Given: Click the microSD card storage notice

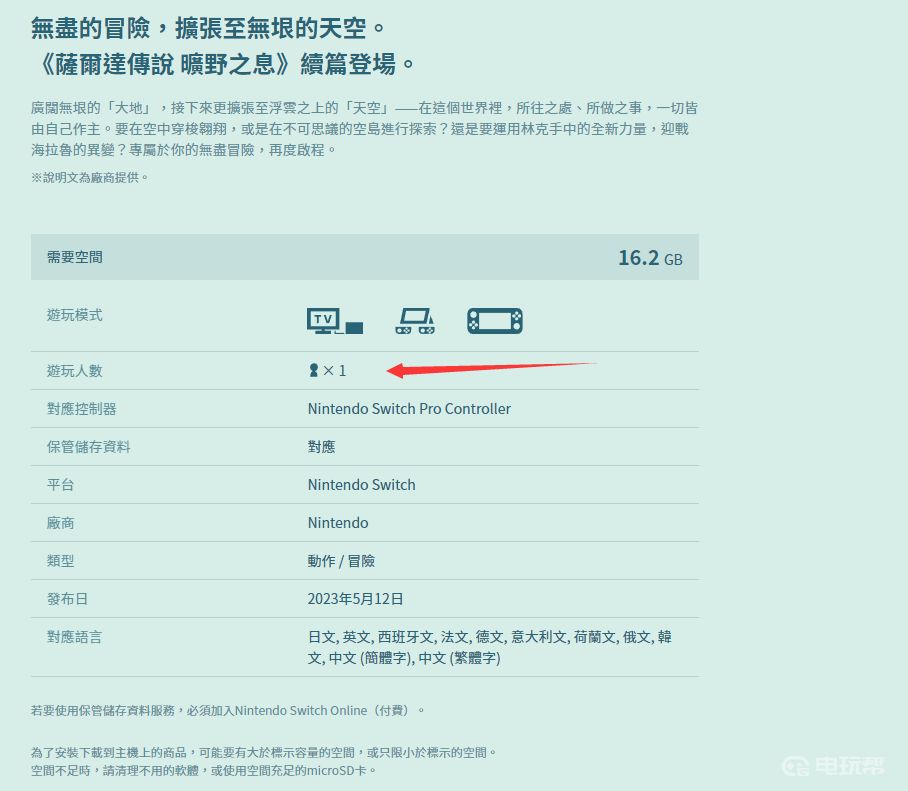Looking at the screenshot, I should [204, 771].
